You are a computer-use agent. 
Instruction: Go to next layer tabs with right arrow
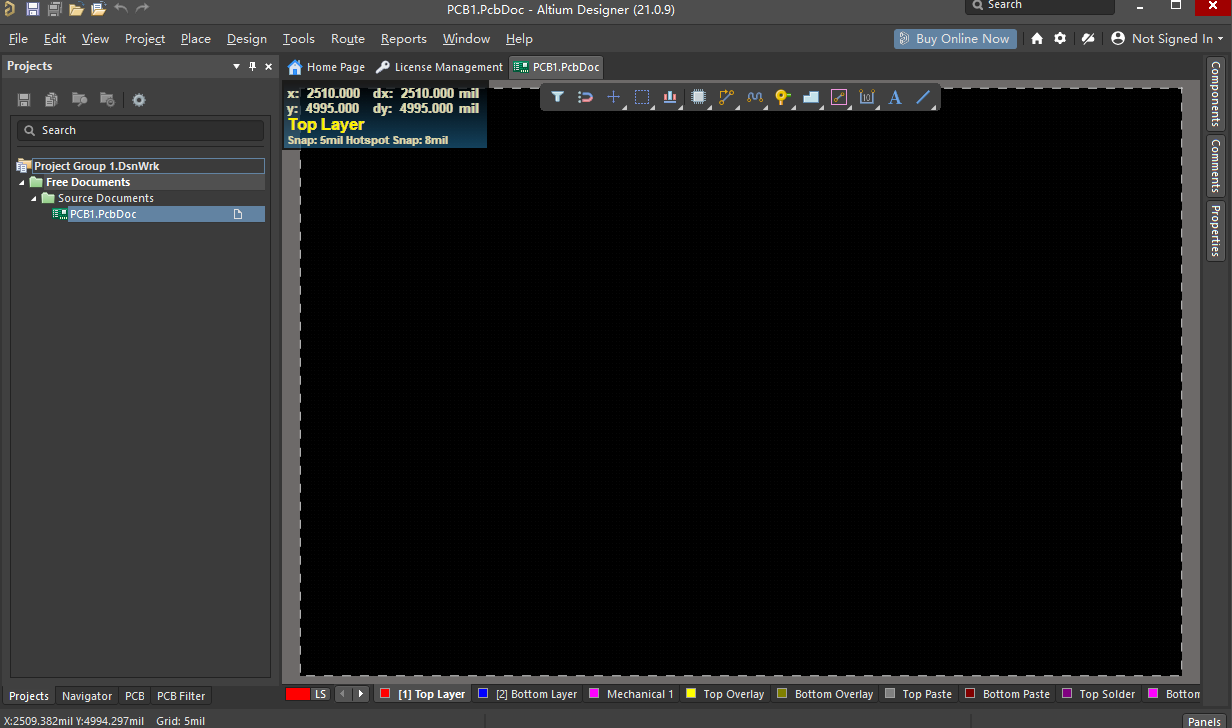(x=361, y=694)
